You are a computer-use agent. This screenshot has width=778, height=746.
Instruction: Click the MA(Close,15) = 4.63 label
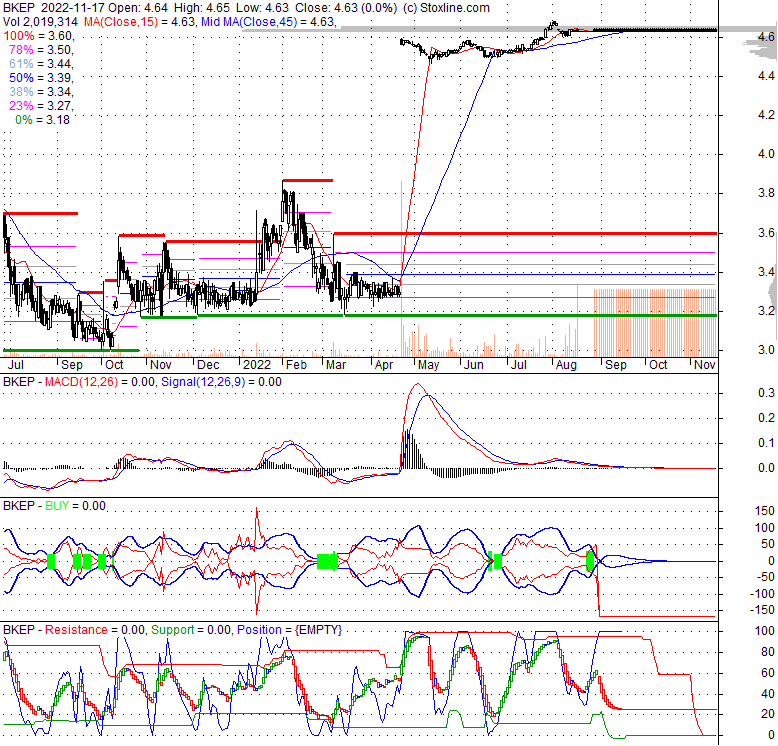pyautogui.click(x=139, y=21)
